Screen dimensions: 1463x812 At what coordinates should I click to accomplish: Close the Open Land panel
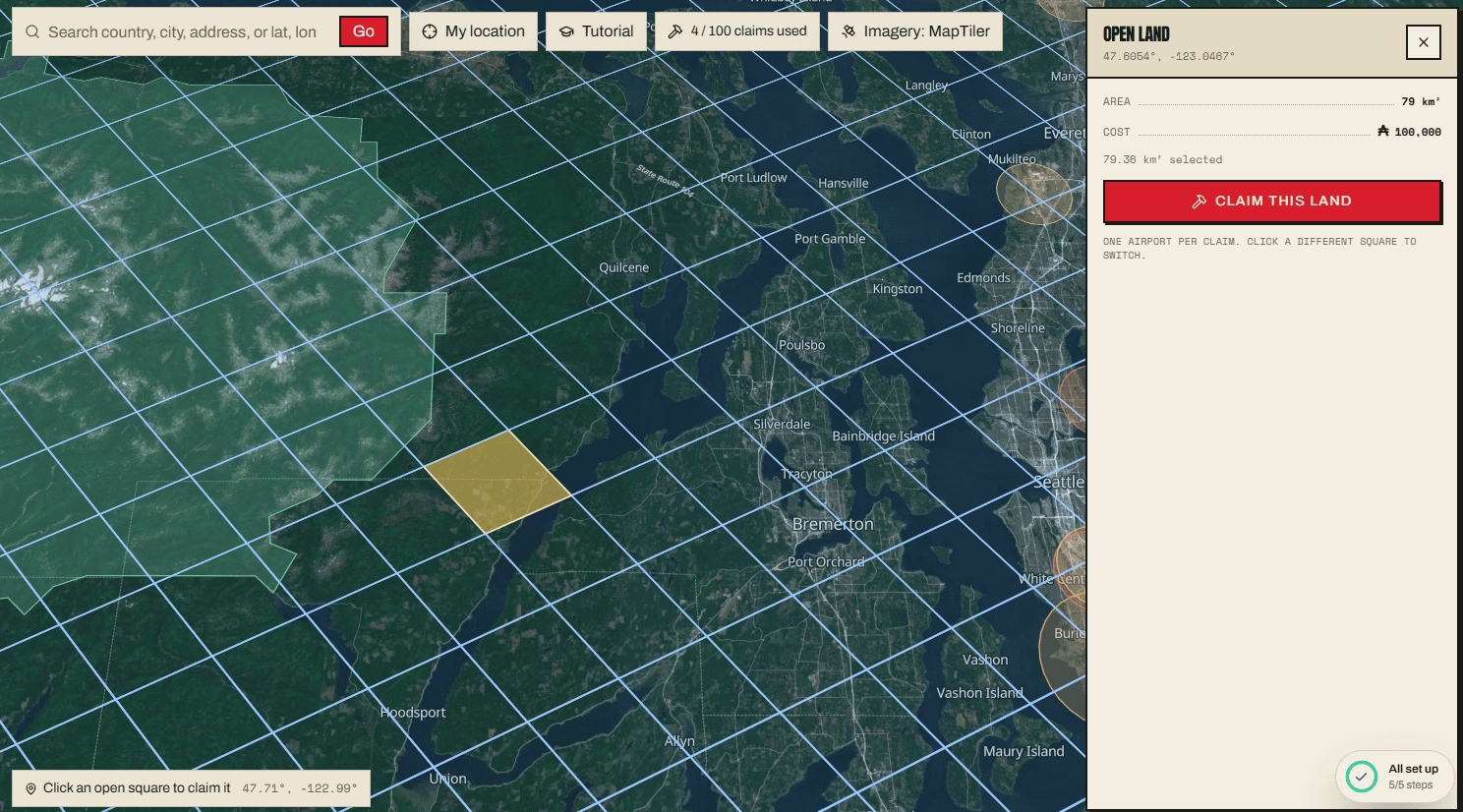point(1424,42)
